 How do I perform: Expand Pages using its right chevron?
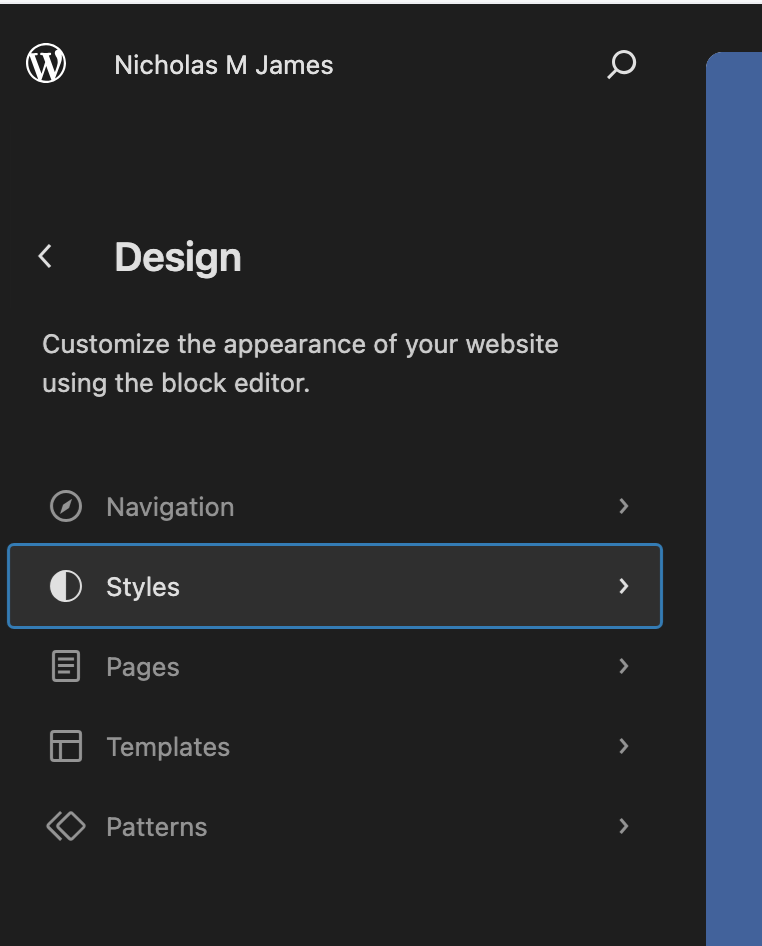(623, 666)
